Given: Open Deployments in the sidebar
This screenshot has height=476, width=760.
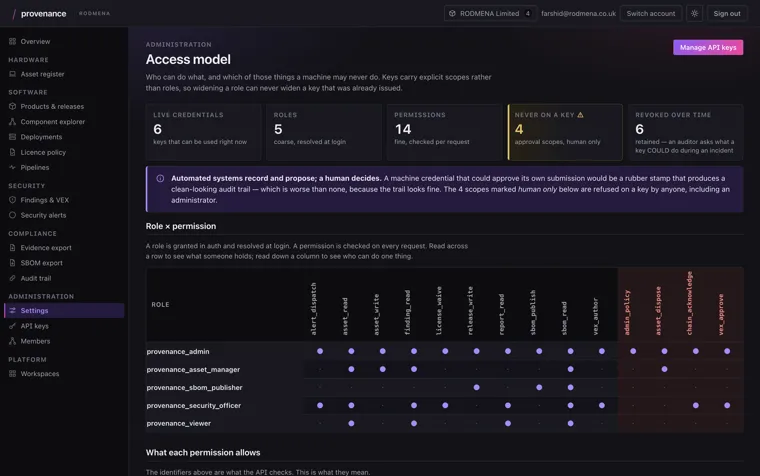Looking at the screenshot, I should click(x=41, y=137).
